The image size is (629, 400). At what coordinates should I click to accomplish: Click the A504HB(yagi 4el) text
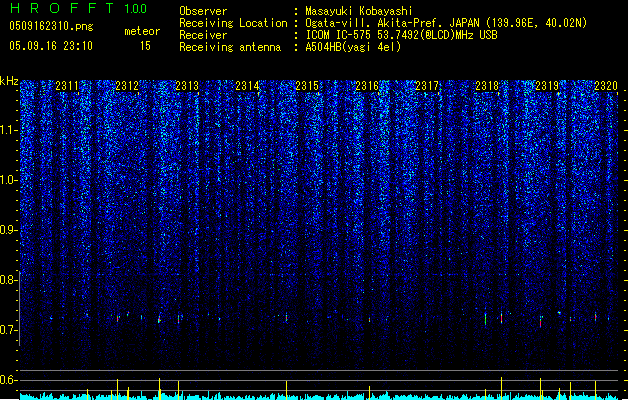(353, 47)
